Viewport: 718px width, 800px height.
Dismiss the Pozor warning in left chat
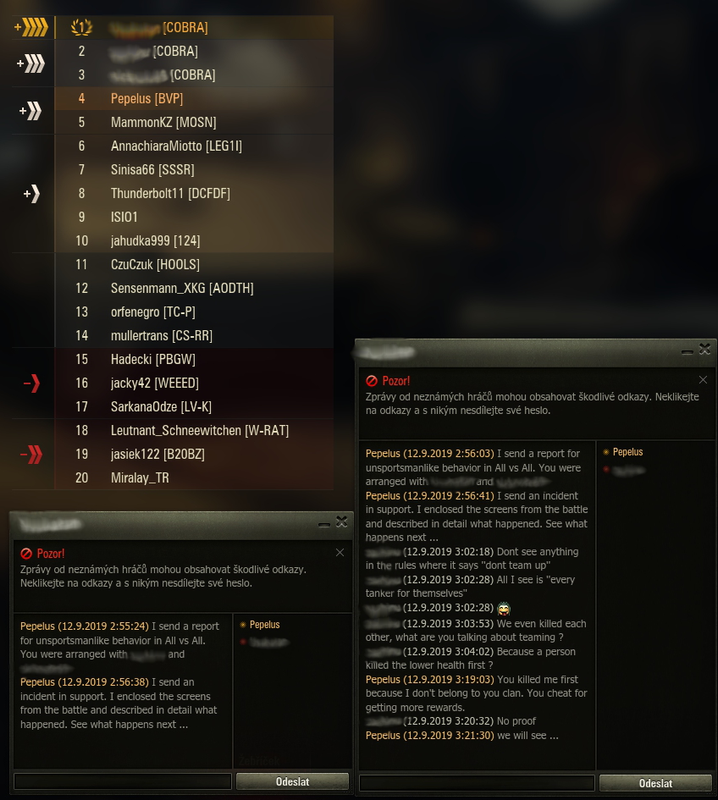(340, 553)
